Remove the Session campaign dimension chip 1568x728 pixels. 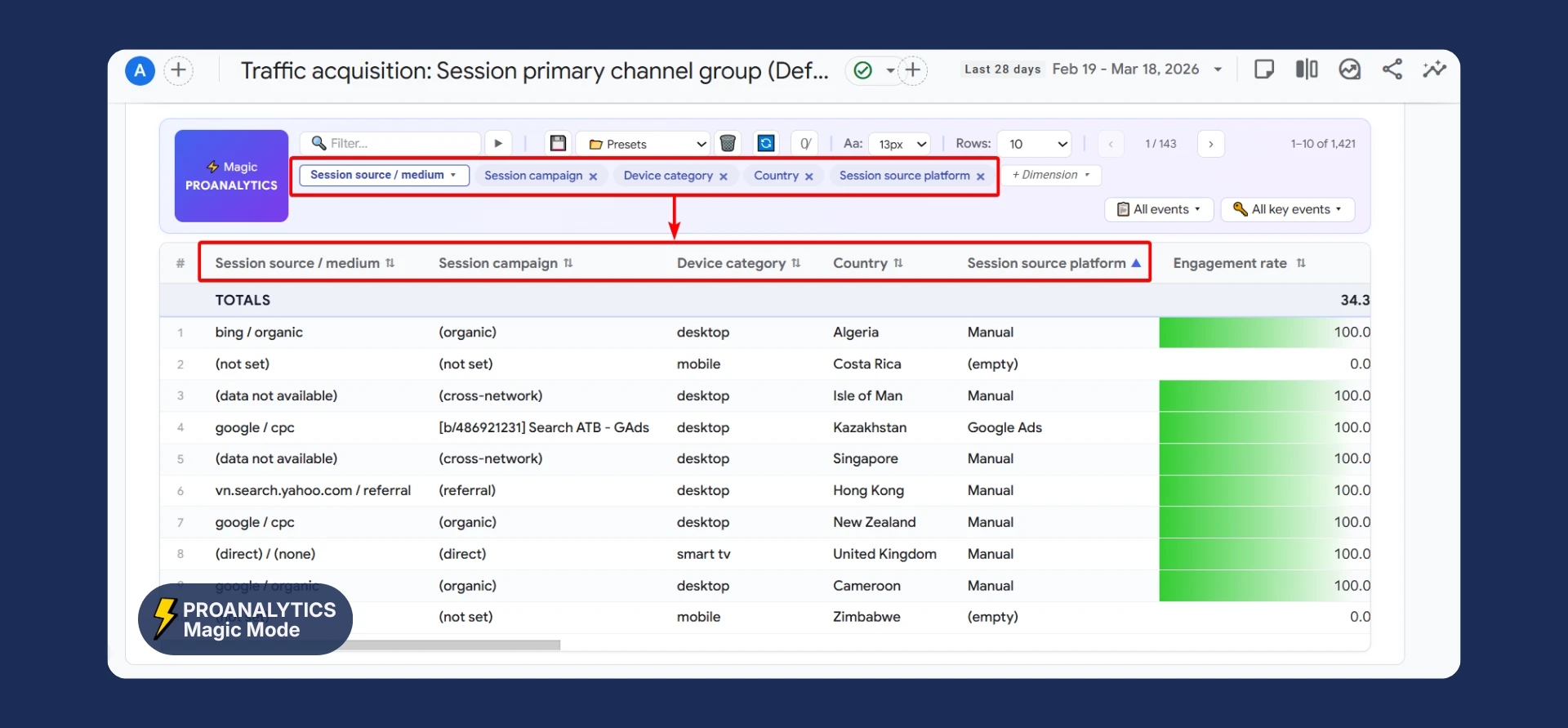point(593,176)
